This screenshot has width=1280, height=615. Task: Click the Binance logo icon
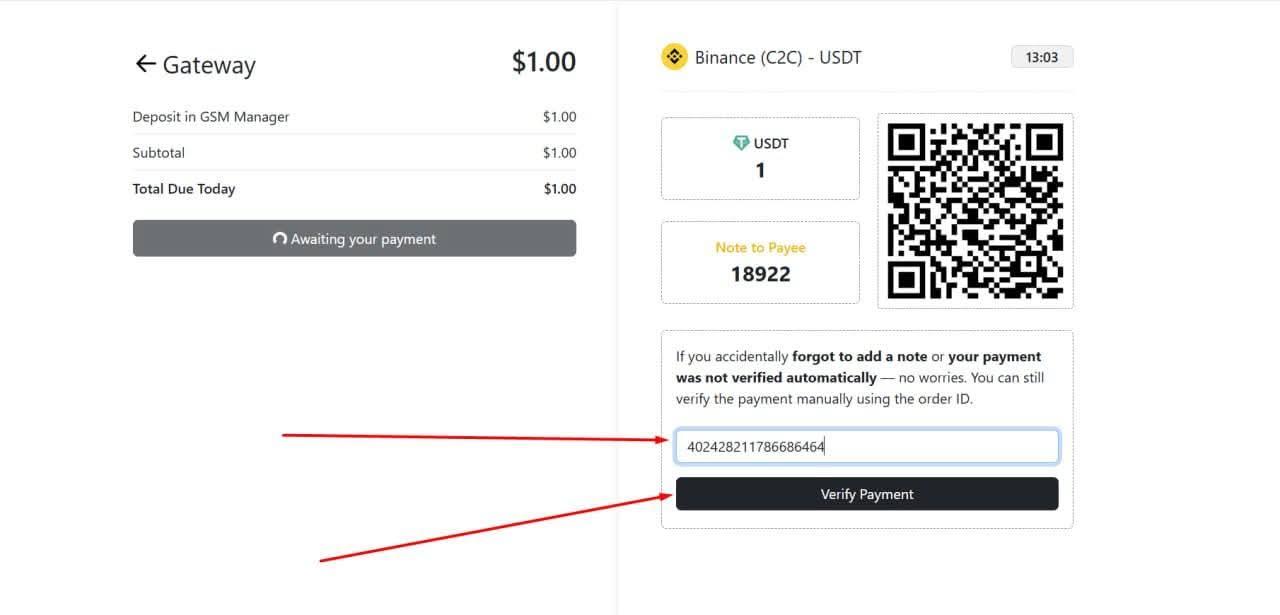pyautogui.click(x=675, y=57)
